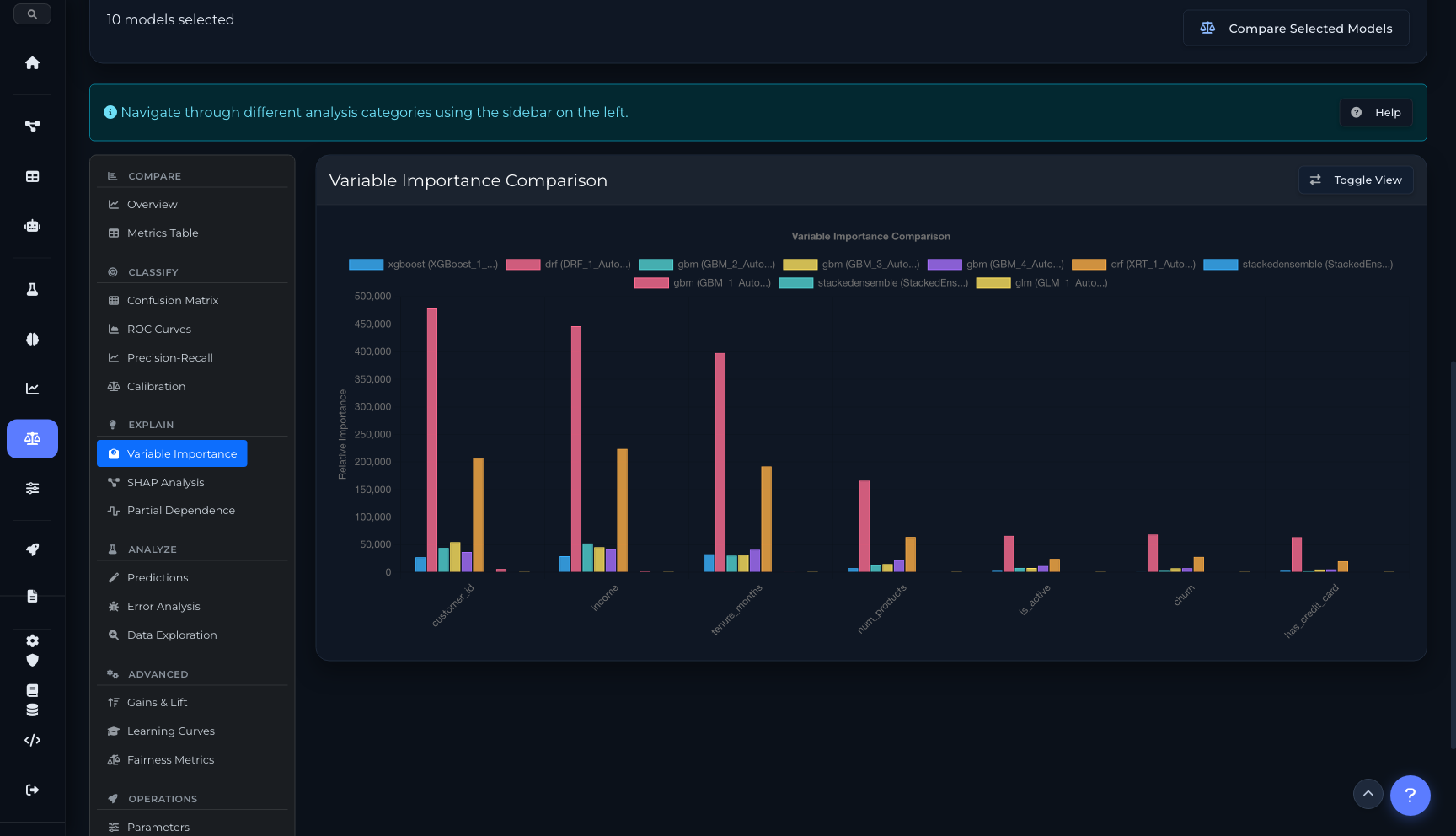This screenshot has width=1456, height=836.
Task: Open ROC Curves in the sidebar
Action: coord(158,330)
